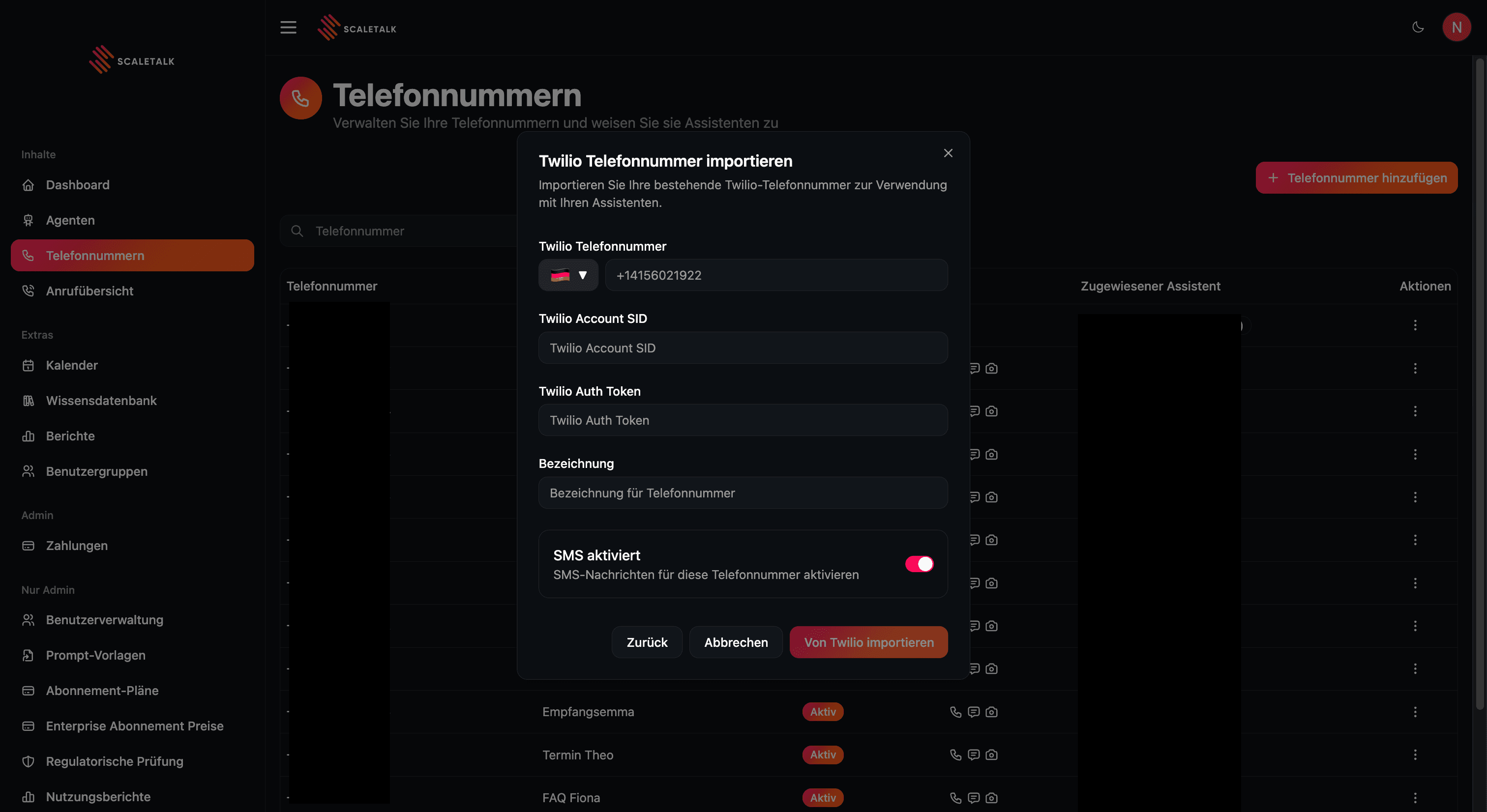This screenshot has height=812, width=1487.
Task: Select the Dashboard sidebar icon
Action: [x=29, y=185]
